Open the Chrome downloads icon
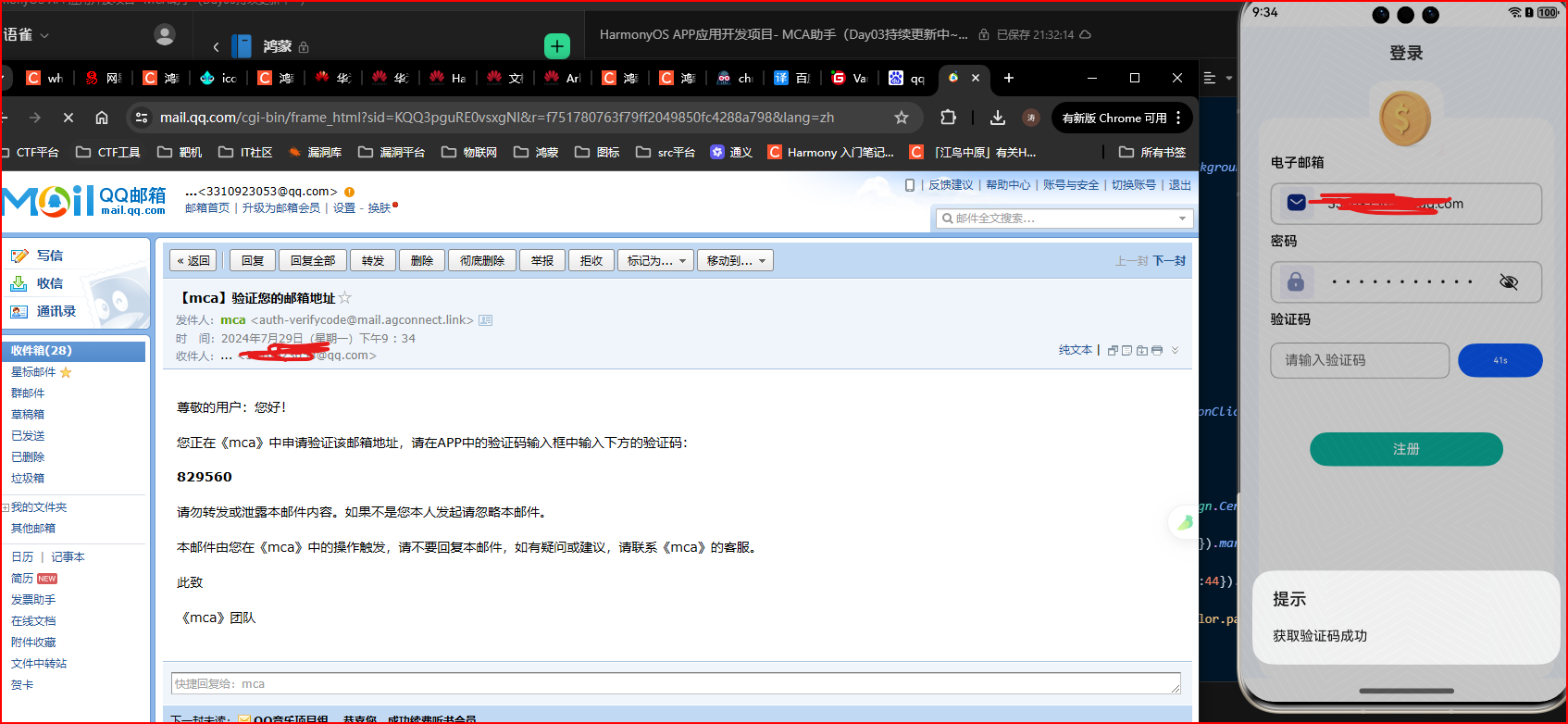Image resolution: width=1568 pixels, height=724 pixels. [x=998, y=118]
